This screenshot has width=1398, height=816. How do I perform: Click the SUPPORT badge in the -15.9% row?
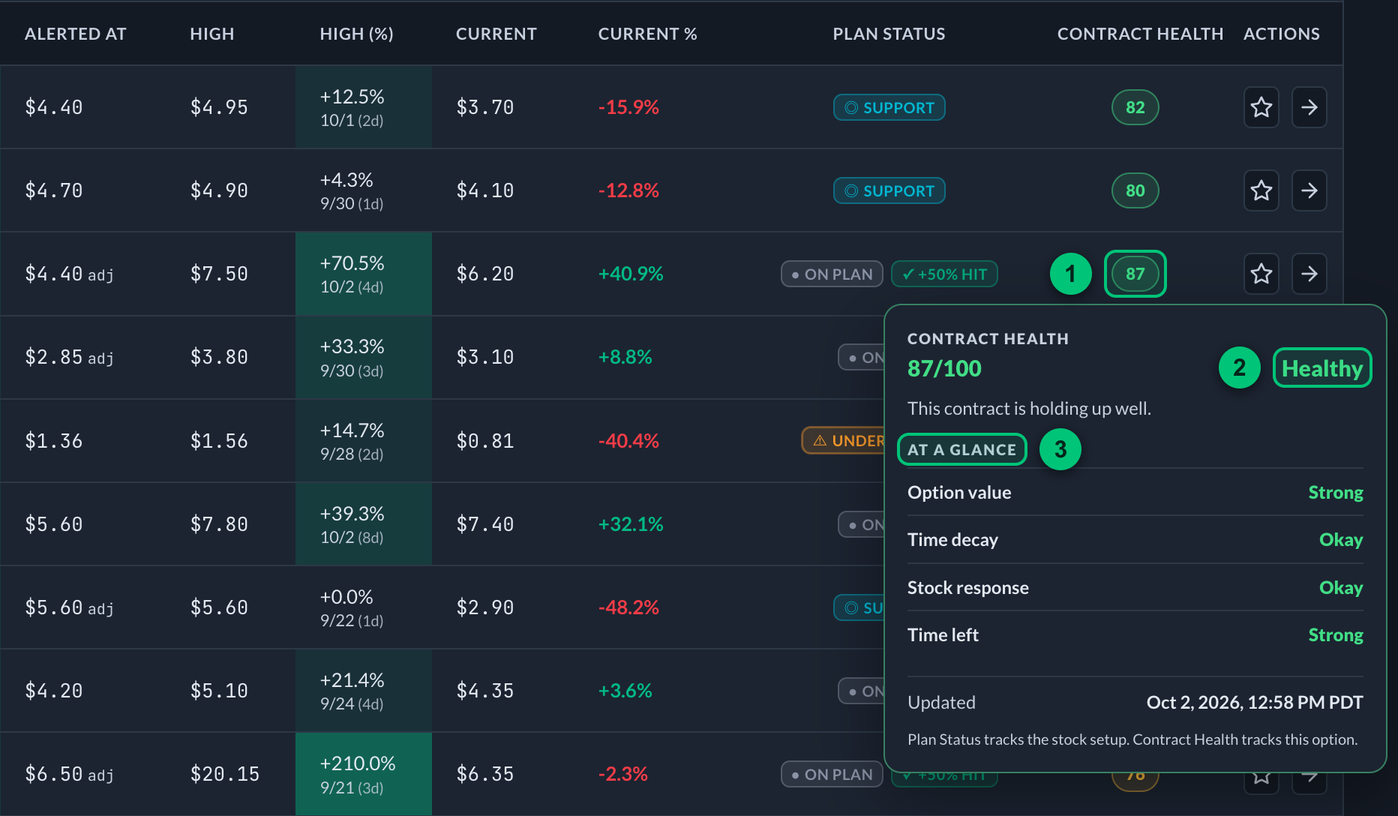click(889, 107)
